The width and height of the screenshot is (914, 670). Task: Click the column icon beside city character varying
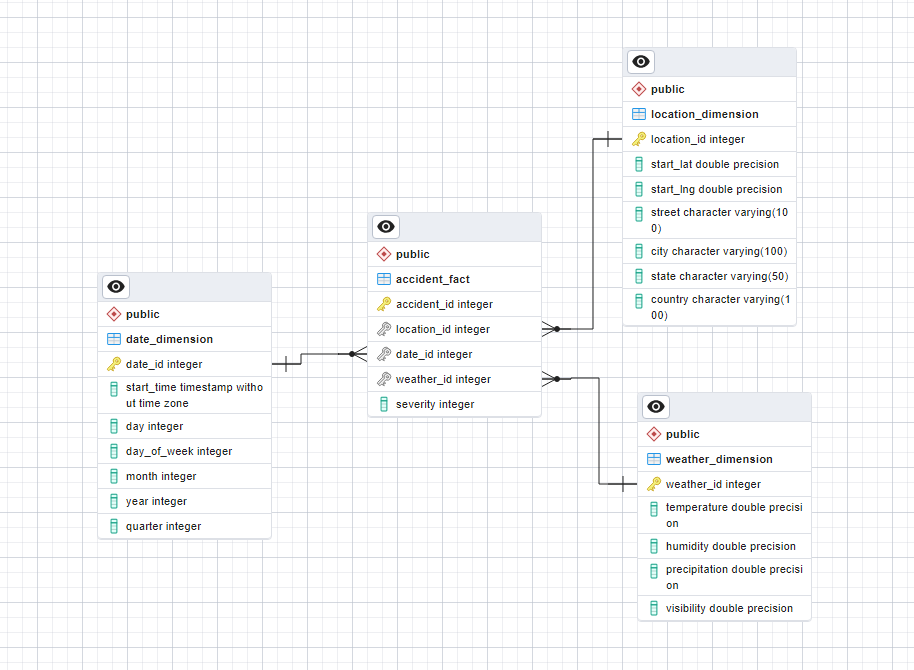[x=639, y=252]
